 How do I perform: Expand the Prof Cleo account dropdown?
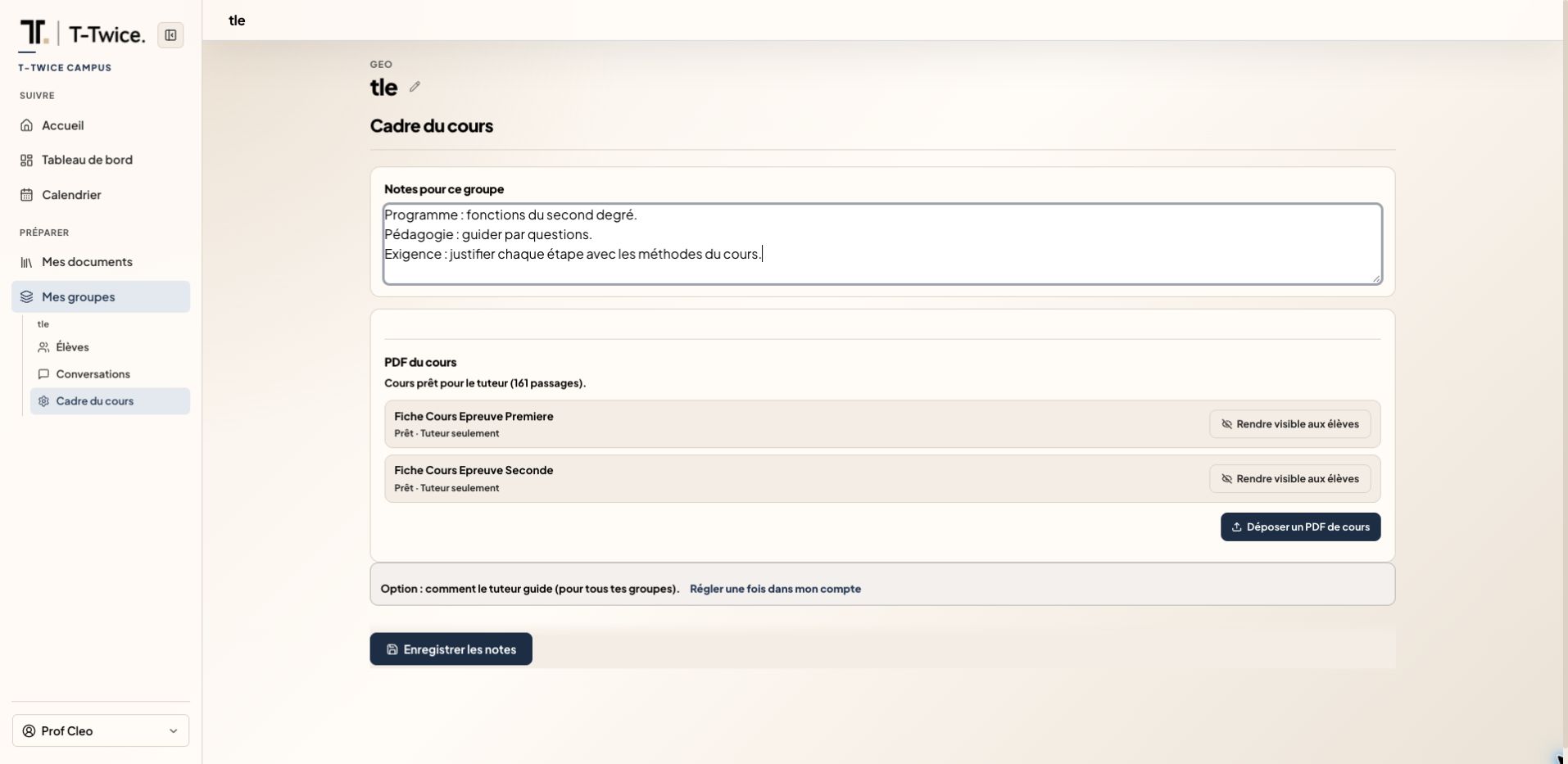coord(101,731)
